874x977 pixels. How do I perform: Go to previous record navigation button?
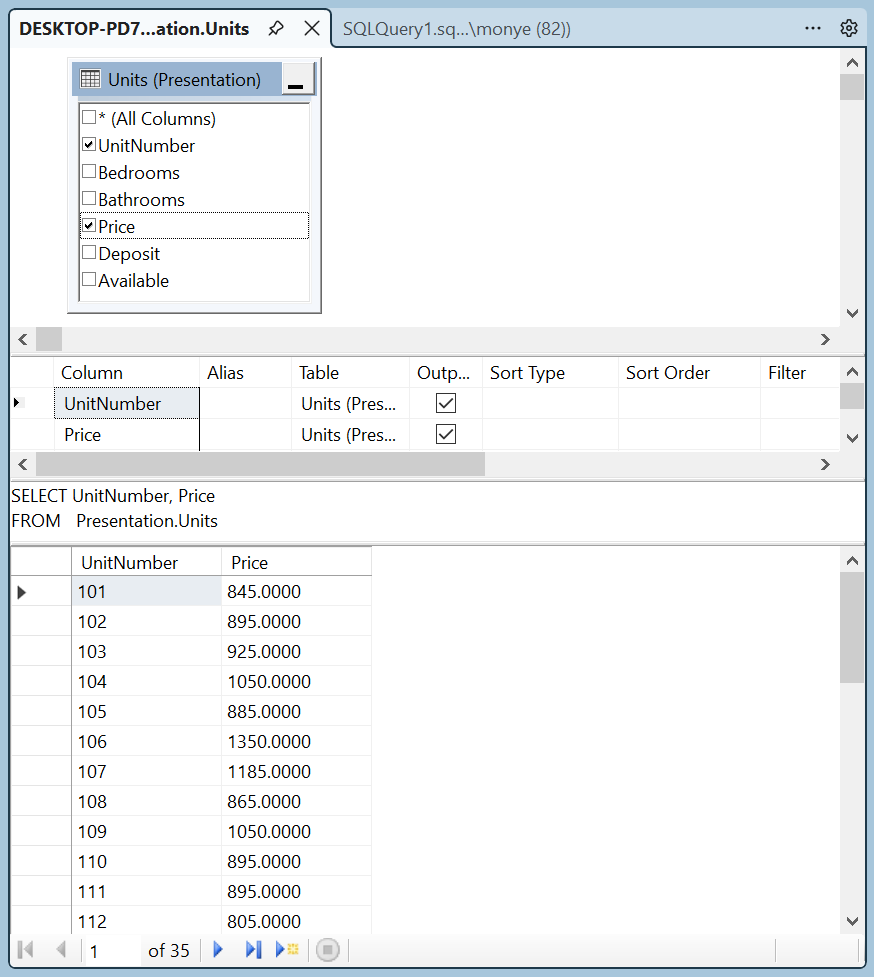(61, 950)
